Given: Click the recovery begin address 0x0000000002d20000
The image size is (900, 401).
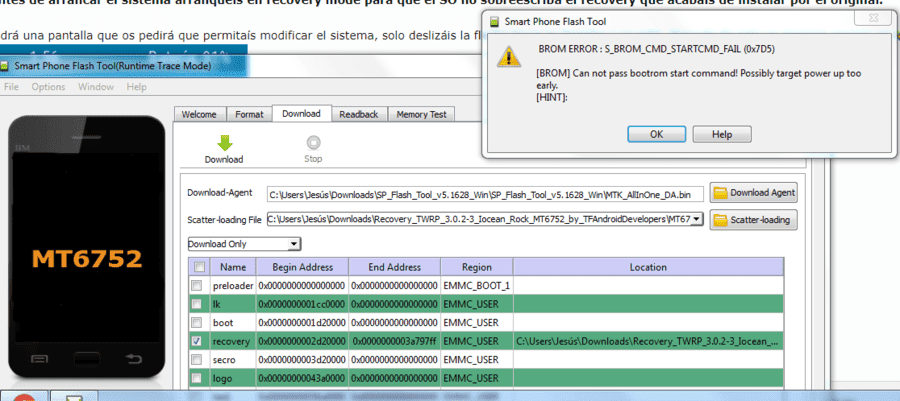Looking at the screenshot, I should [x=302, y=342].
